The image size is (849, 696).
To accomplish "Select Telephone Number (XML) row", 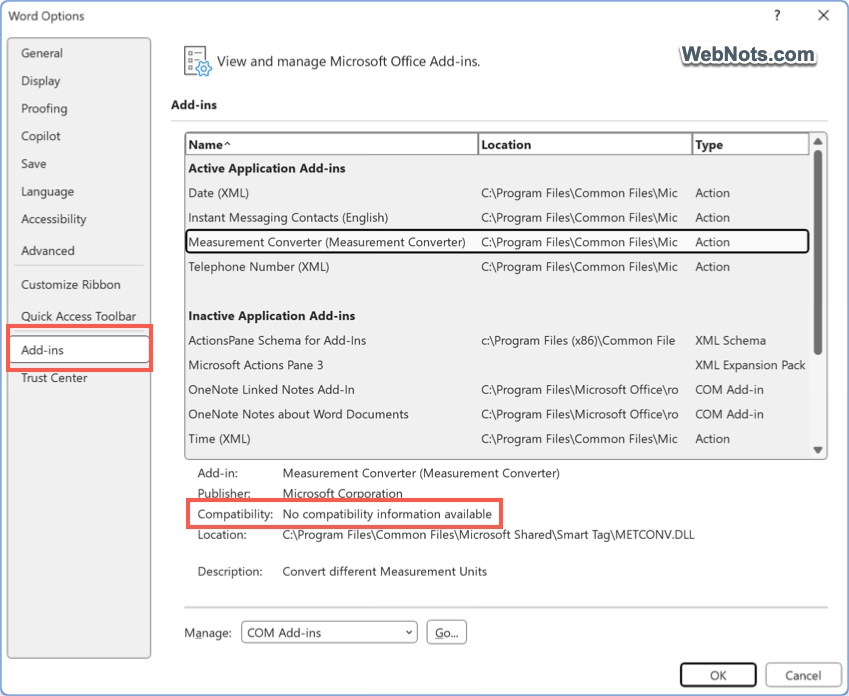I will pos(497,266).
